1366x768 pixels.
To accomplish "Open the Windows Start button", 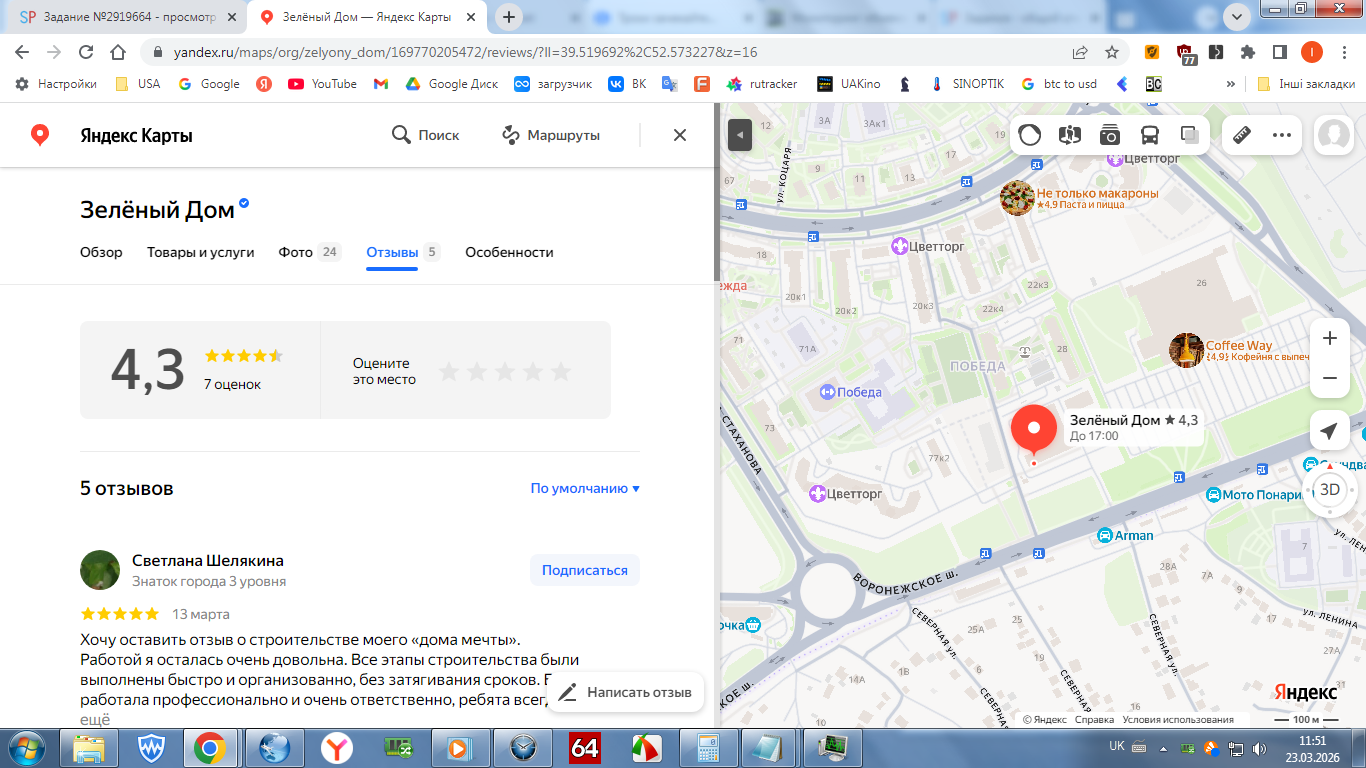I will coord(27,747).
